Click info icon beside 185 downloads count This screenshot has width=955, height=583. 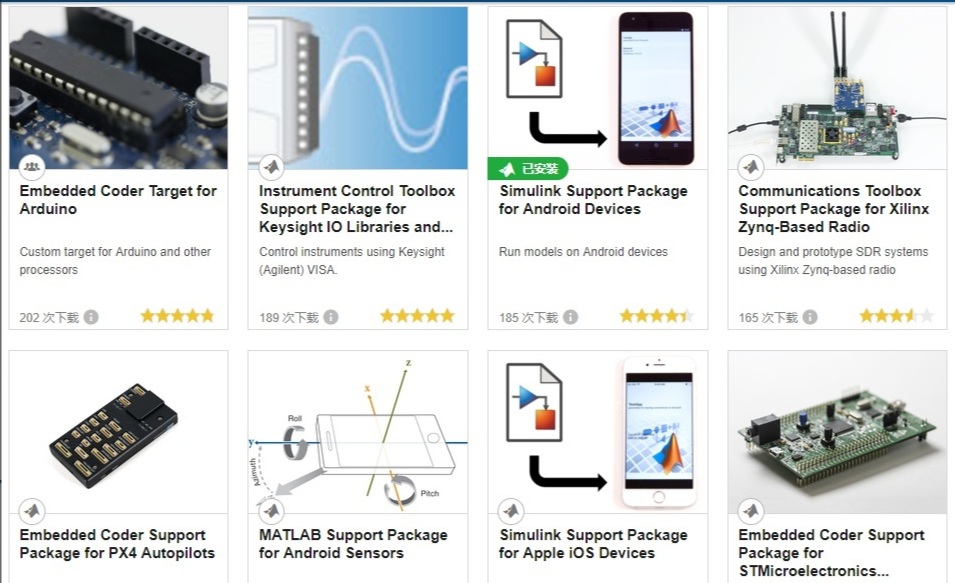point(571,317)
